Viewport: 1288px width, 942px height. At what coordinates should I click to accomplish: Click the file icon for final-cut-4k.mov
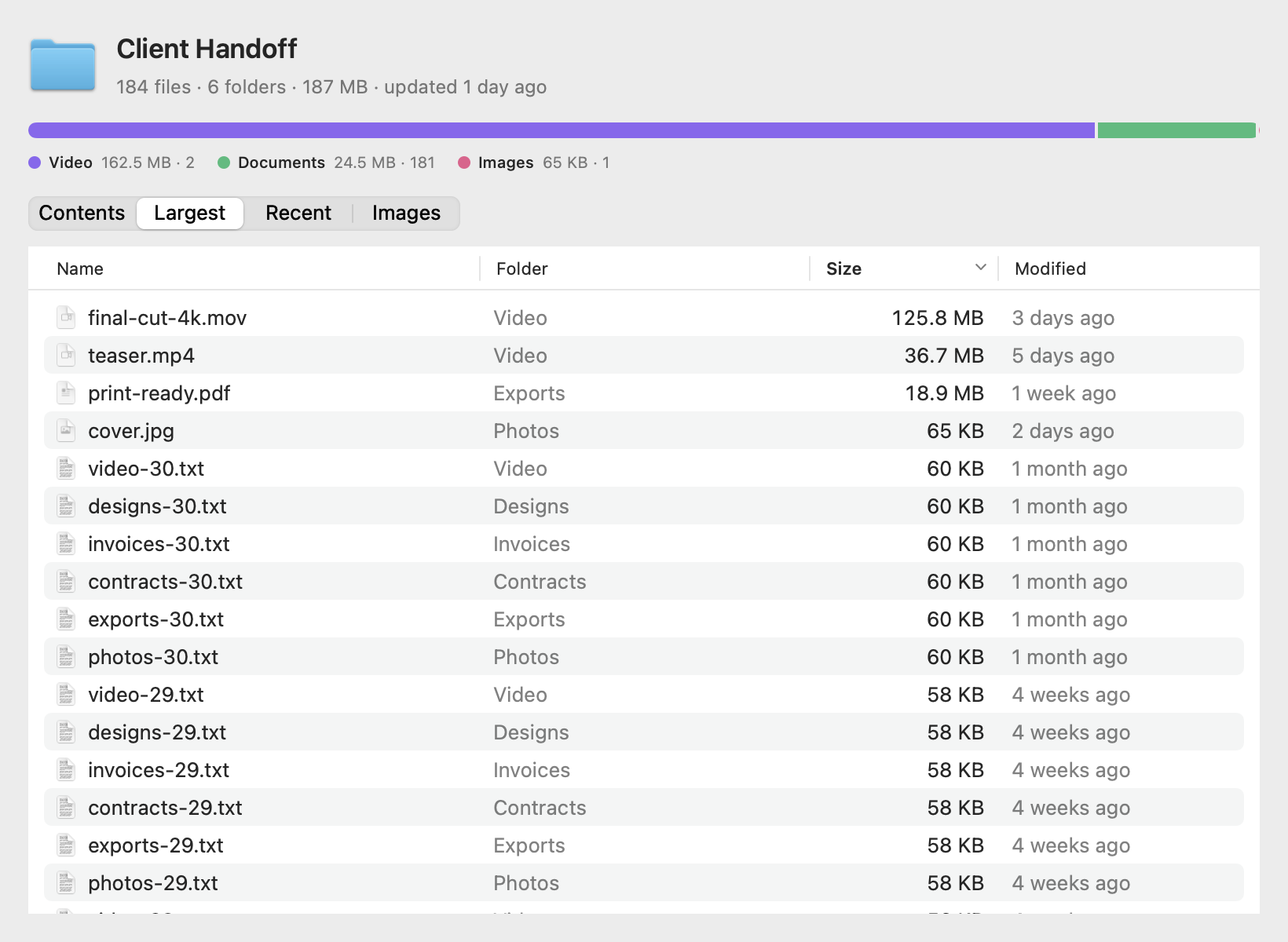66,317
